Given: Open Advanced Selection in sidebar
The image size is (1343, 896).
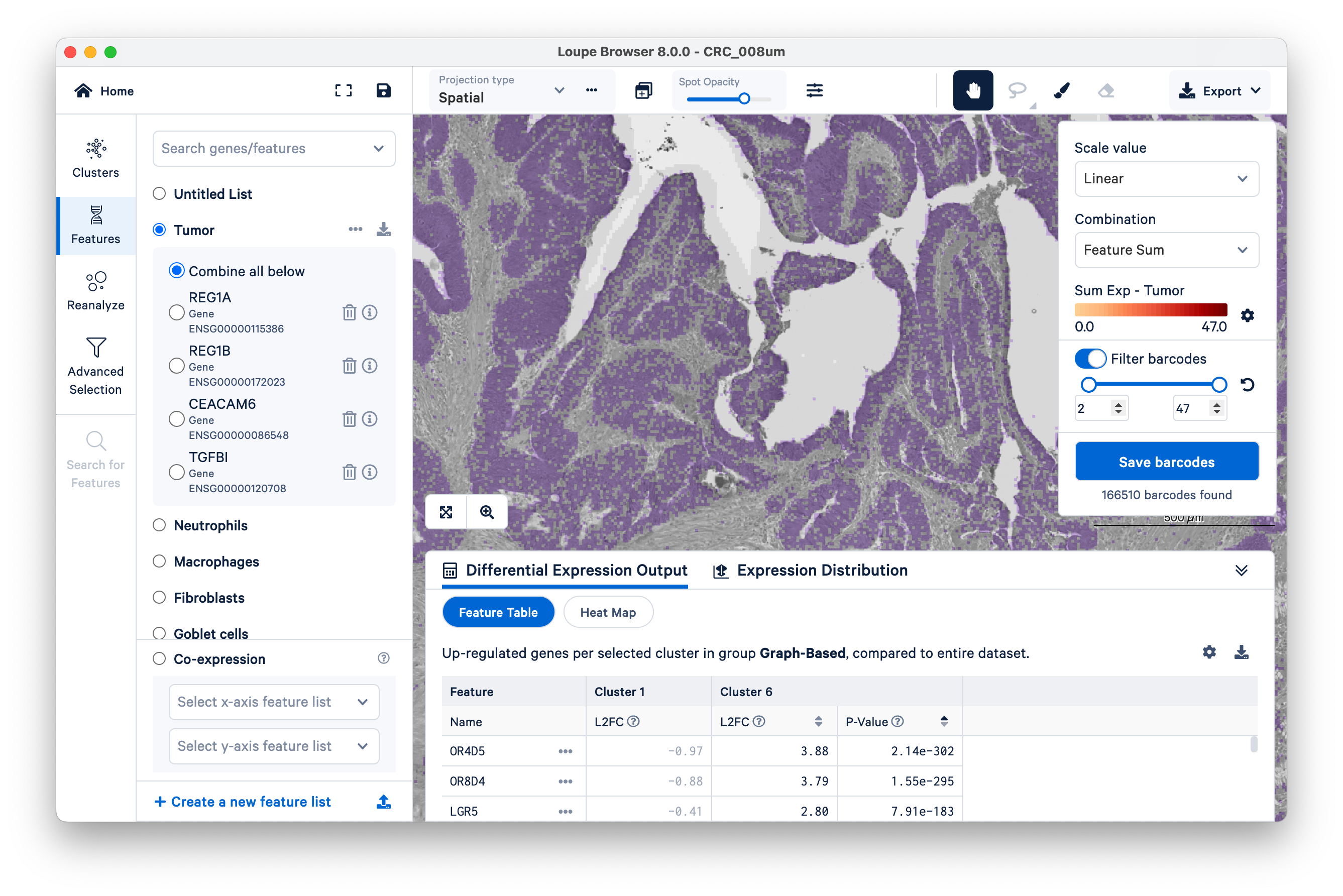Looking at the screenshot, I should pyautogui.click(x=95, y=366).
